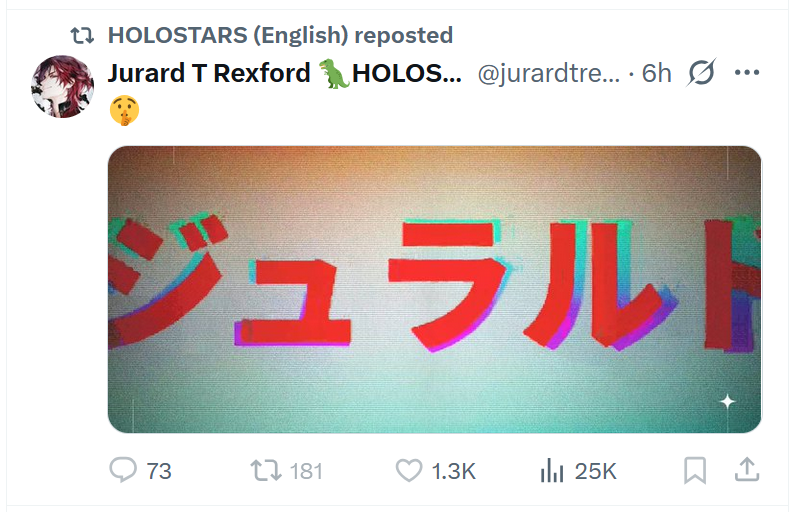Image resolution: width=790 pixels, height=512 pixels.
Task: Open the red-haired profile avatar
Action: tap(63, 87)
